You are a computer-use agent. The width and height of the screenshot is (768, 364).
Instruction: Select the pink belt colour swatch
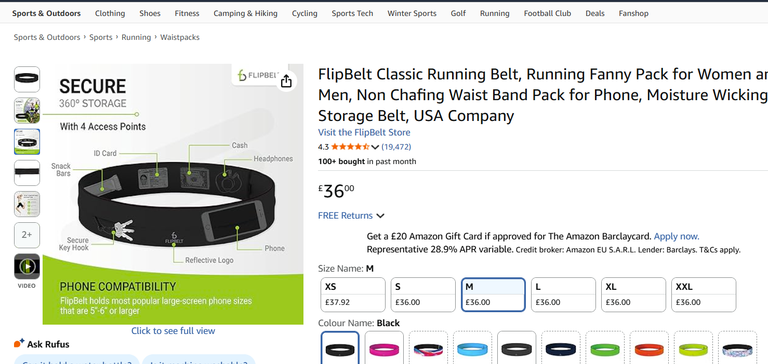coord(384,349)
